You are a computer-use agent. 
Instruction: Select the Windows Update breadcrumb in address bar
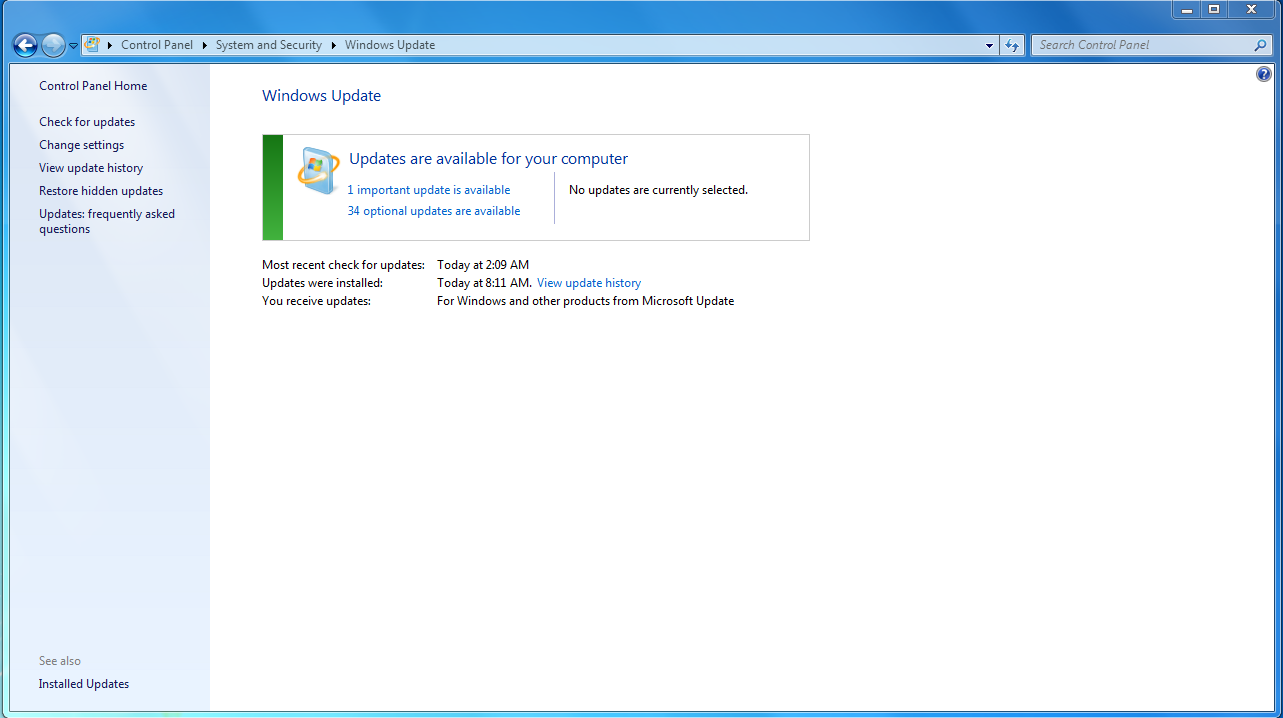click(x=390, y=45)
